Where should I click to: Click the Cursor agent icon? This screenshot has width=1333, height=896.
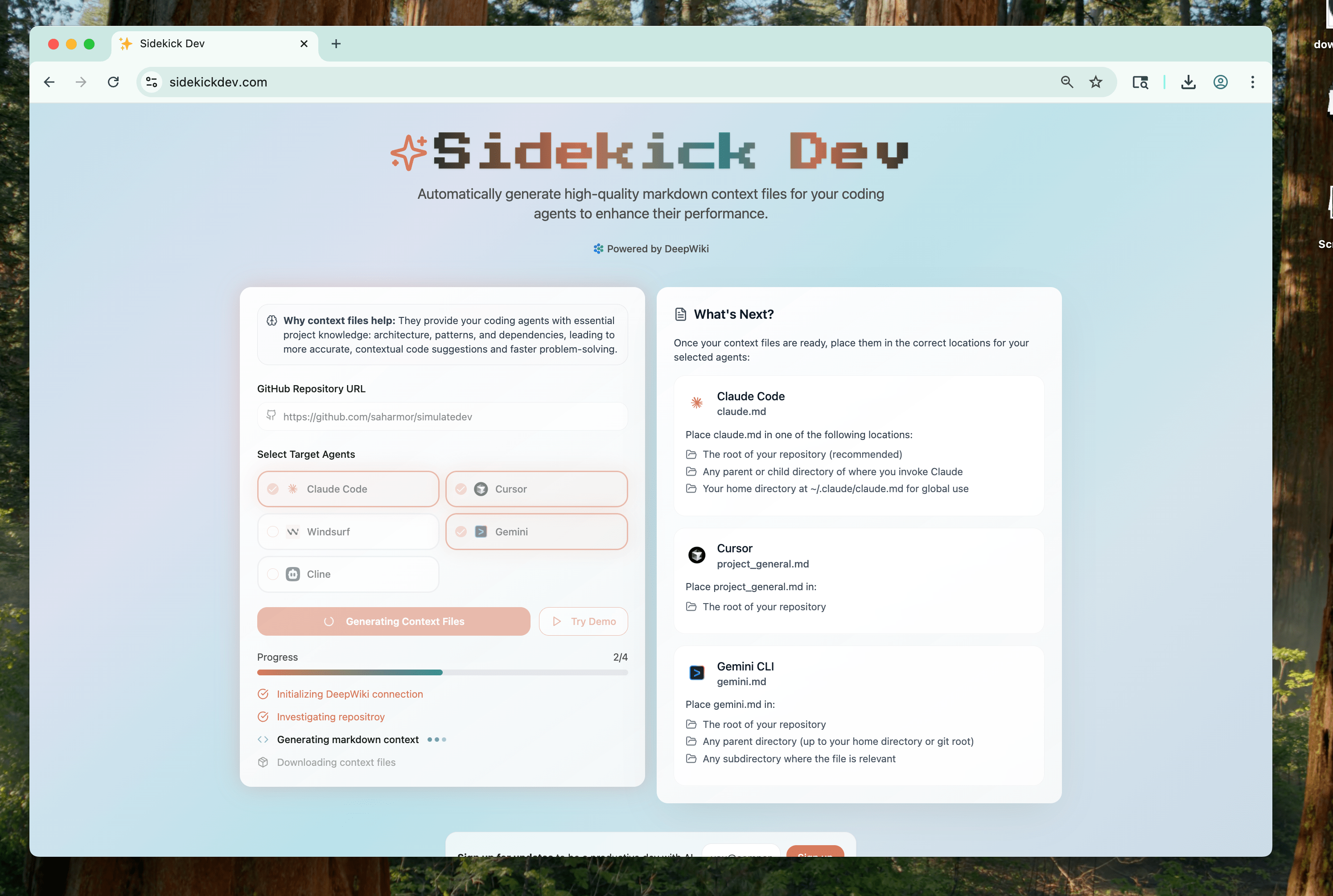click(x=480, y=489)
